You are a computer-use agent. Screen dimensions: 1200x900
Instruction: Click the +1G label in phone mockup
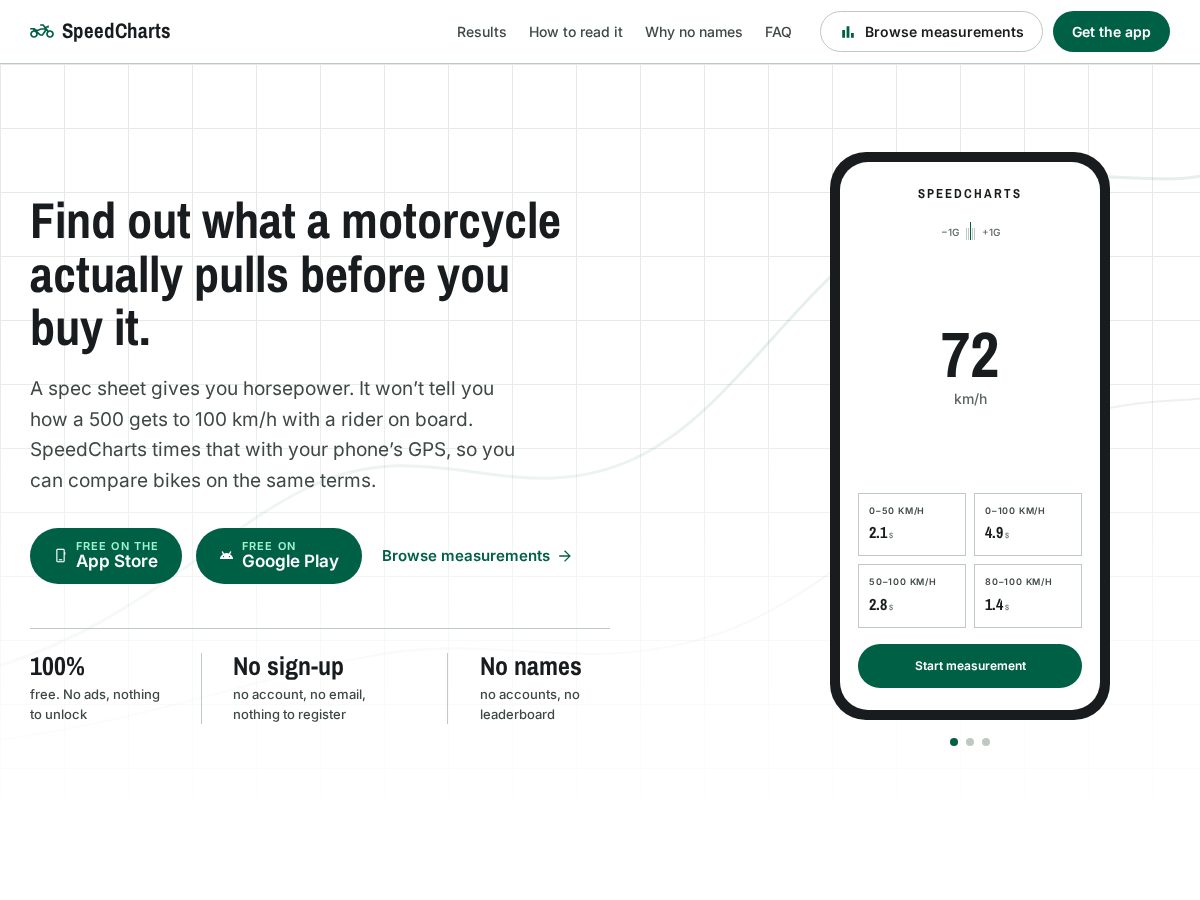tap(991, 232)
